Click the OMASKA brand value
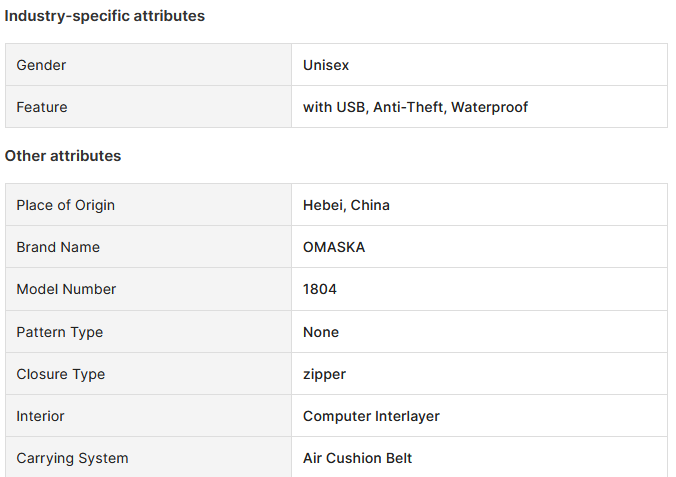 pyautogui.click(x=334, y=247)
